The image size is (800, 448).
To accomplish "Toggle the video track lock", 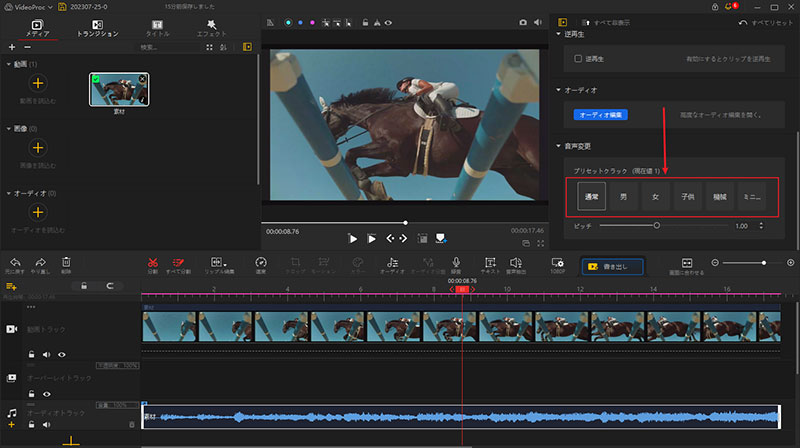I will 32,354.
